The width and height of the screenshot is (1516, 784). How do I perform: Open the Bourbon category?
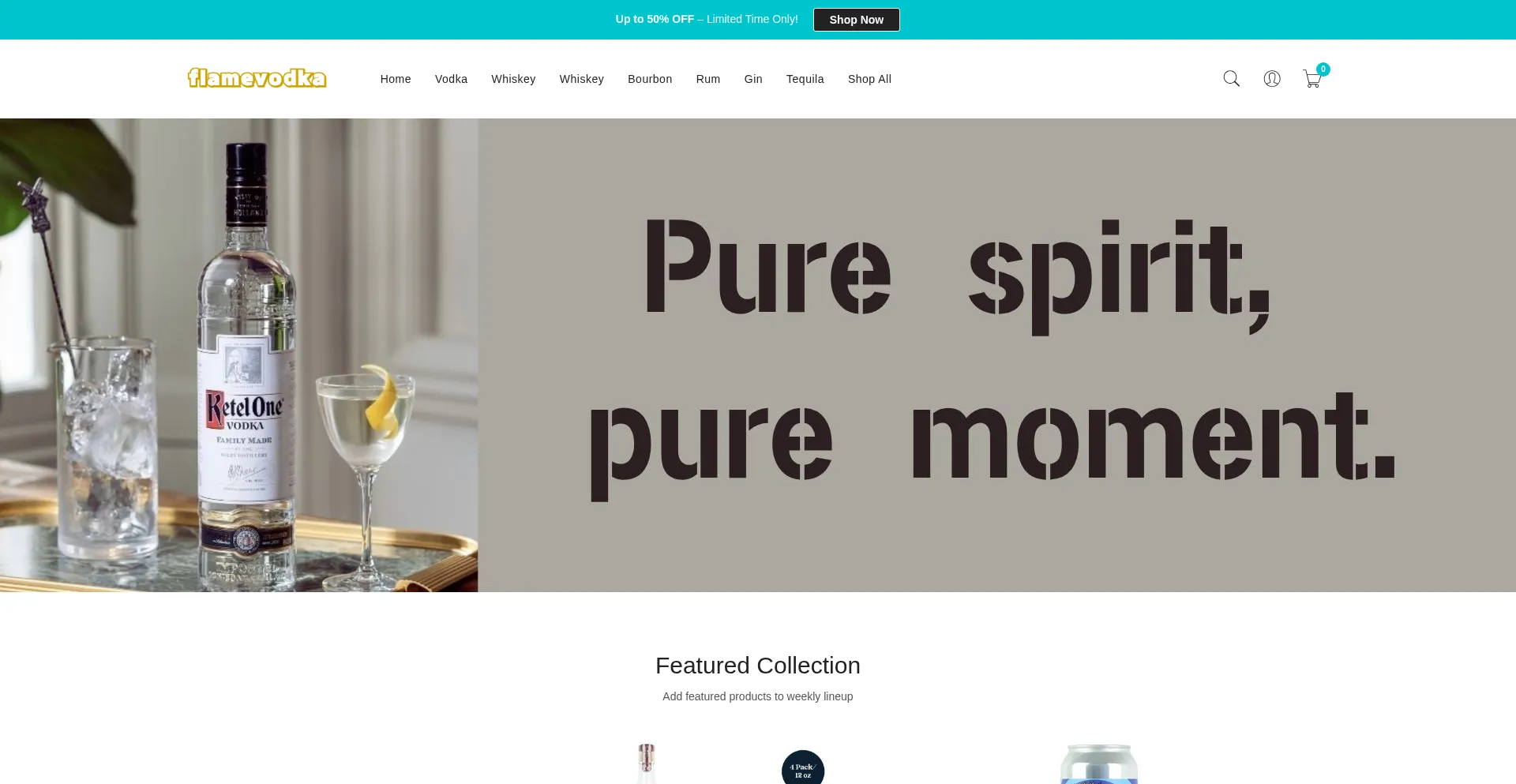tap(650, 79)
